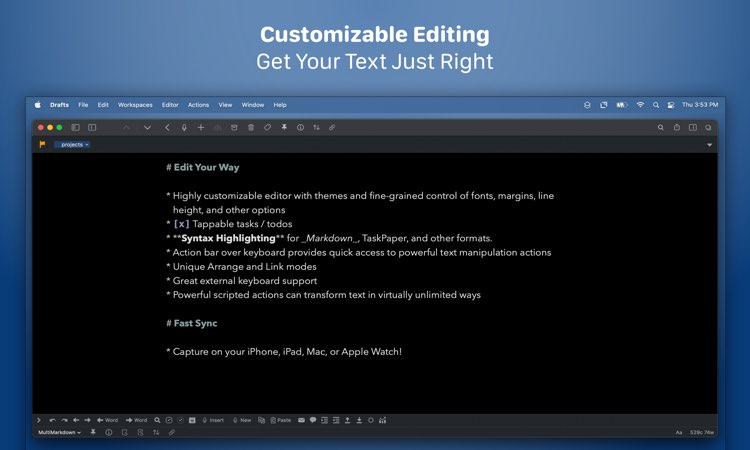Go to next draft with down chevron

click(147, 128)
